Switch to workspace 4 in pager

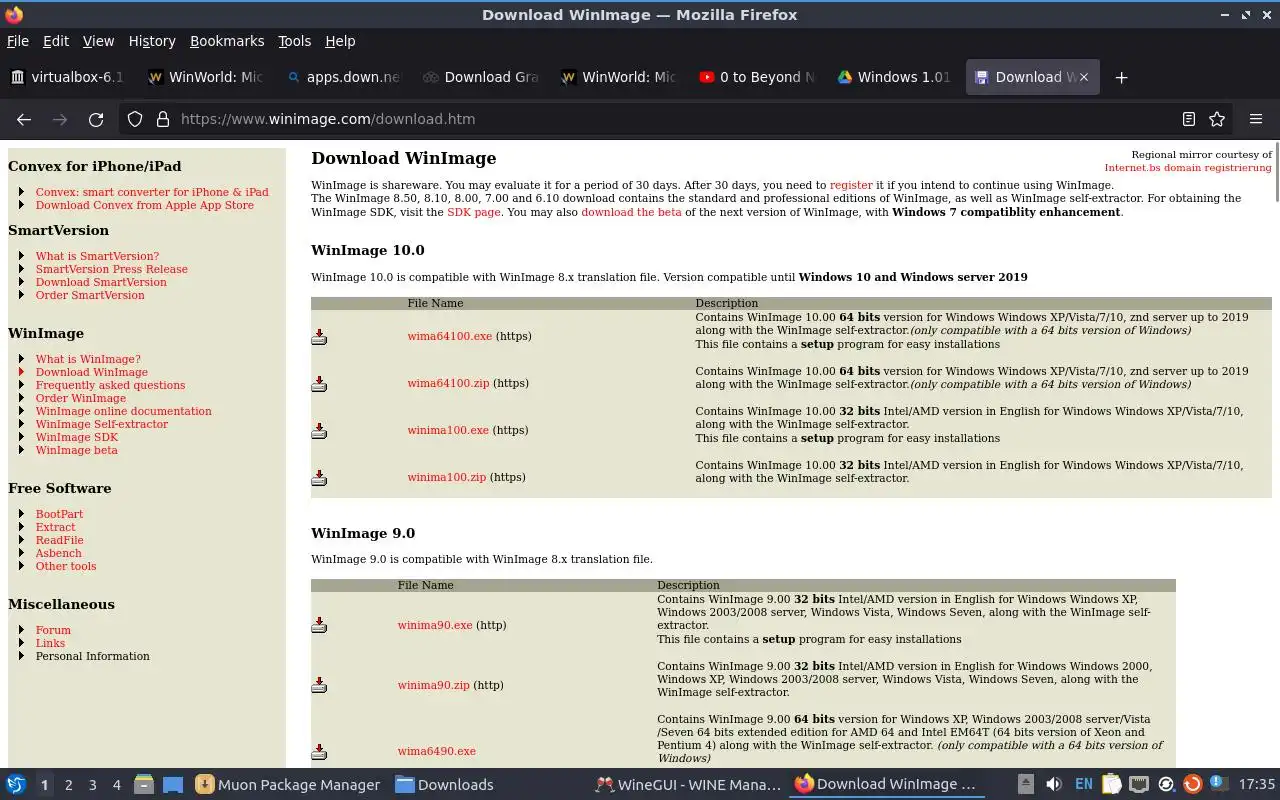point(117,785)
